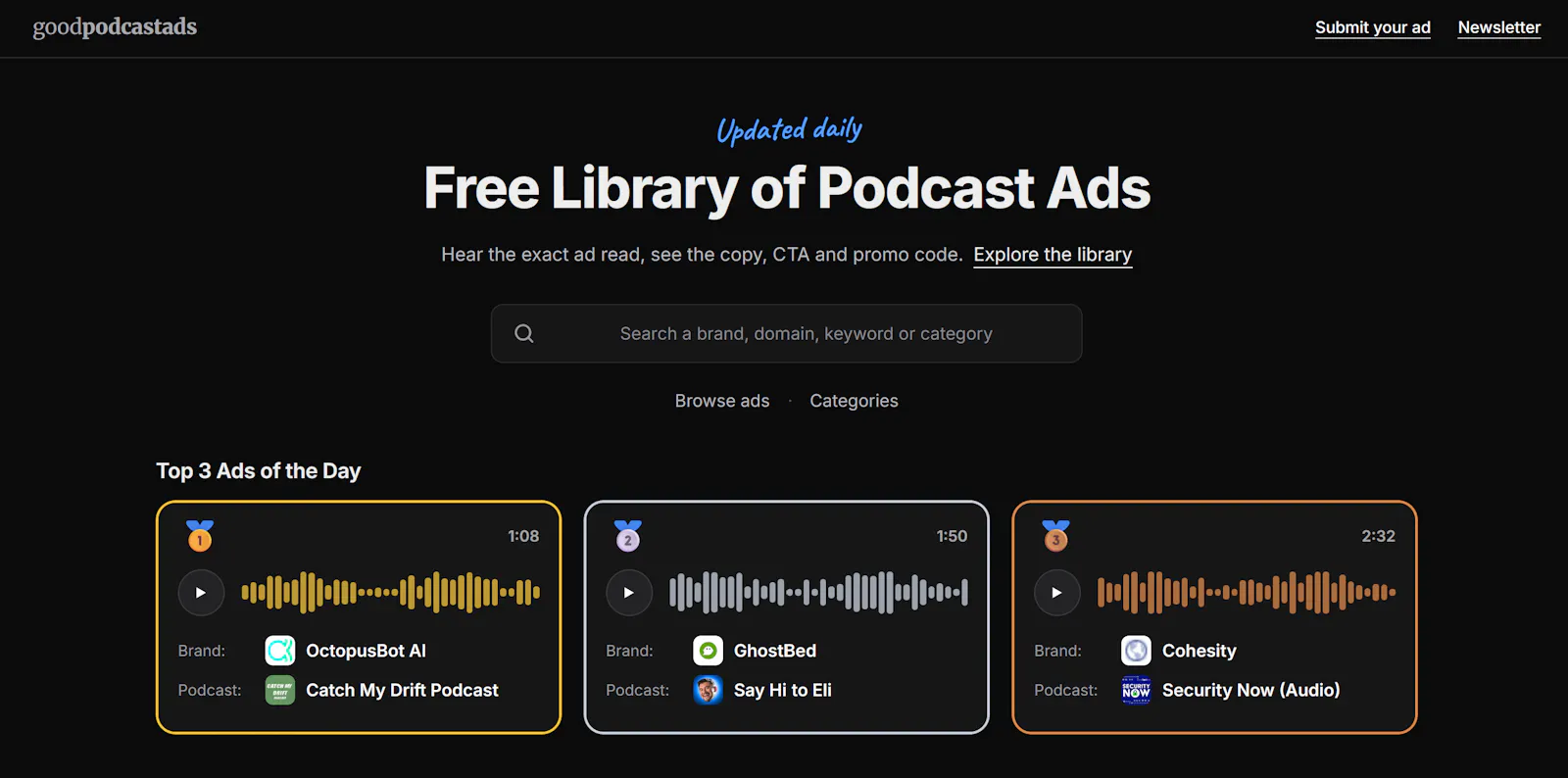This screenshot has height=778, width=1568.
Task: Click the Updated daily tagline
Action: pos(789,129)
